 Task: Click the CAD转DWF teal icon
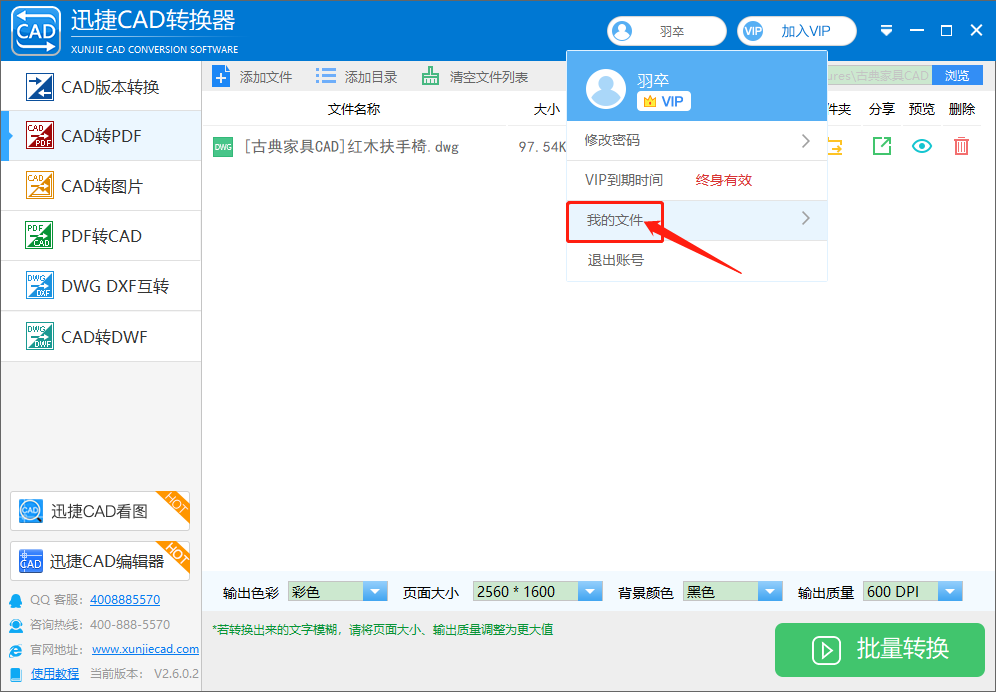[39, 336]
